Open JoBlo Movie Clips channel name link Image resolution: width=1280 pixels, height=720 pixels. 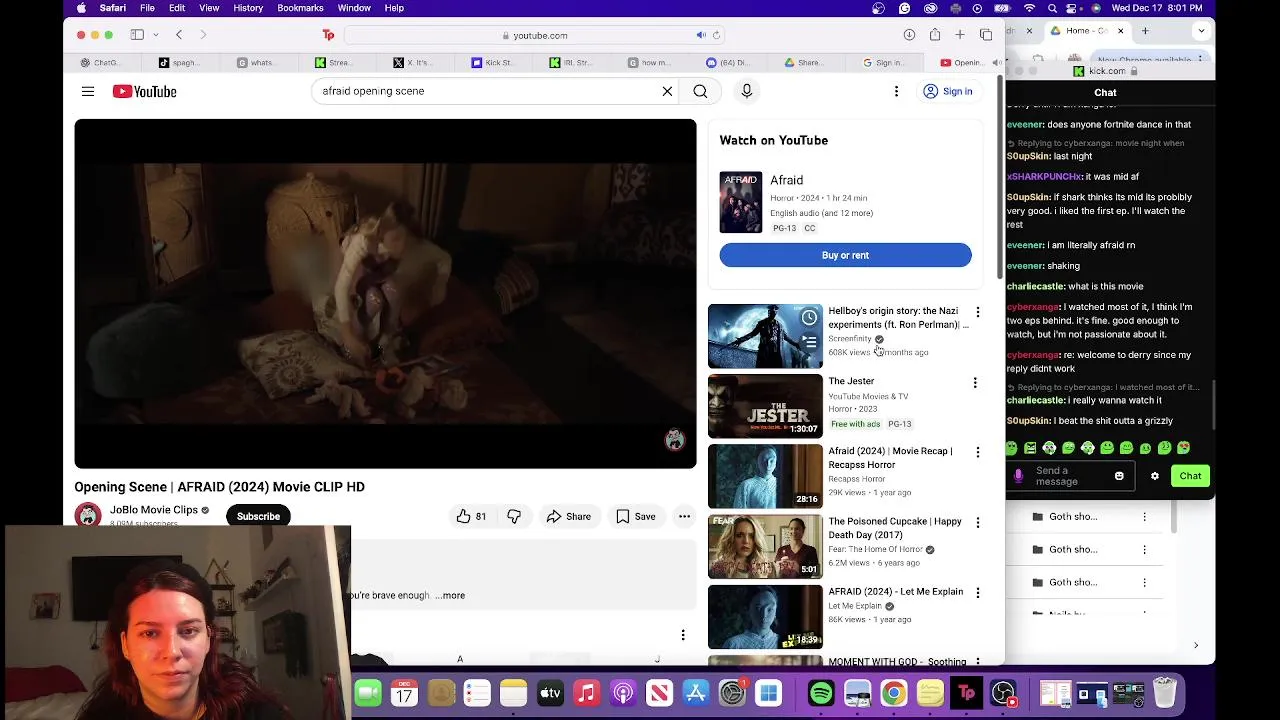154,510
